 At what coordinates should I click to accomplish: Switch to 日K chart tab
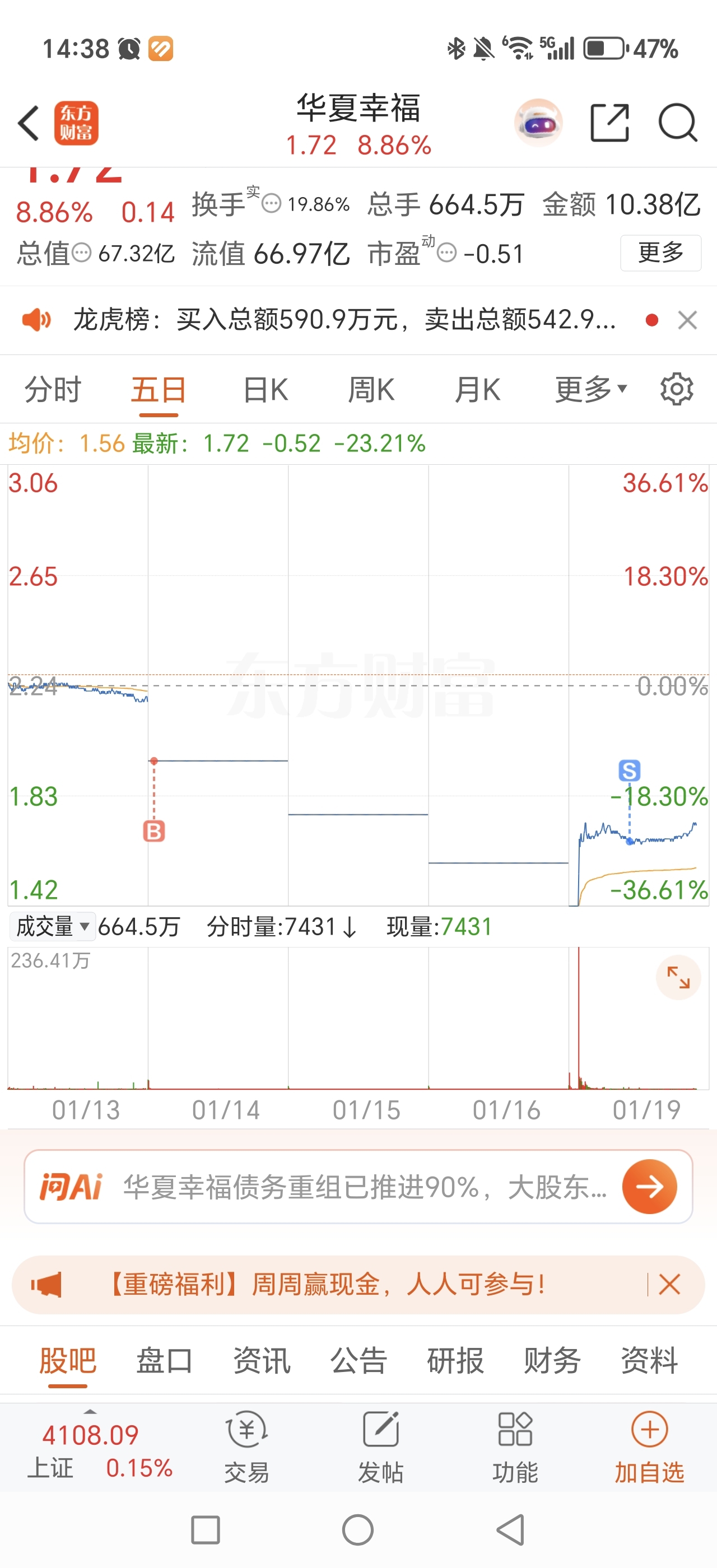266,390
